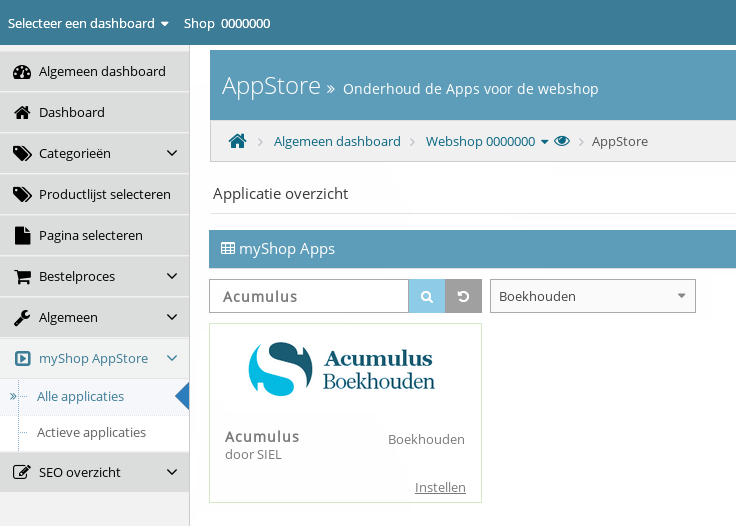The image size is (736, 526).
Task: Click the Pagina selecteren file icon
Action: click(x=22, y=236)
